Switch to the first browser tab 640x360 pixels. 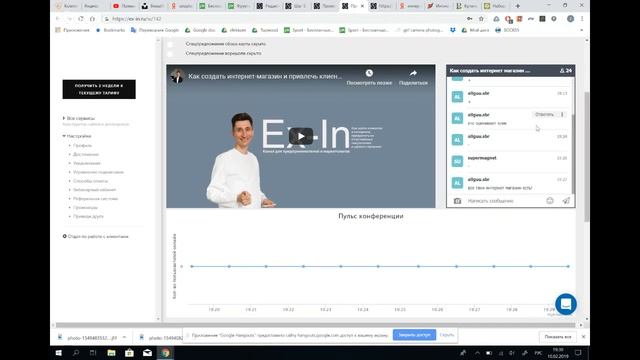click(x=66, y=6)
